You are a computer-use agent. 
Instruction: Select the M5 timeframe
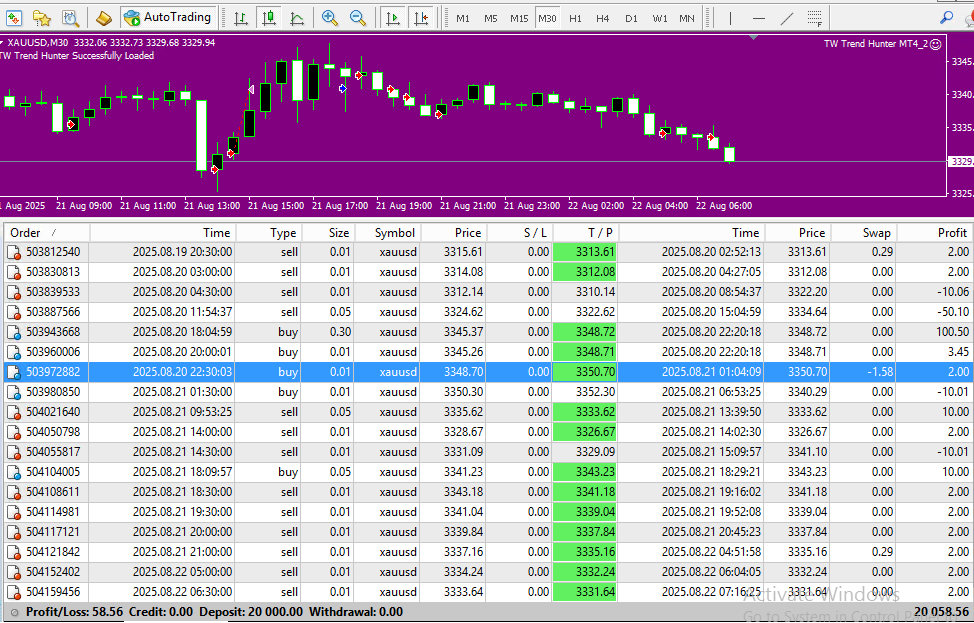491,19
